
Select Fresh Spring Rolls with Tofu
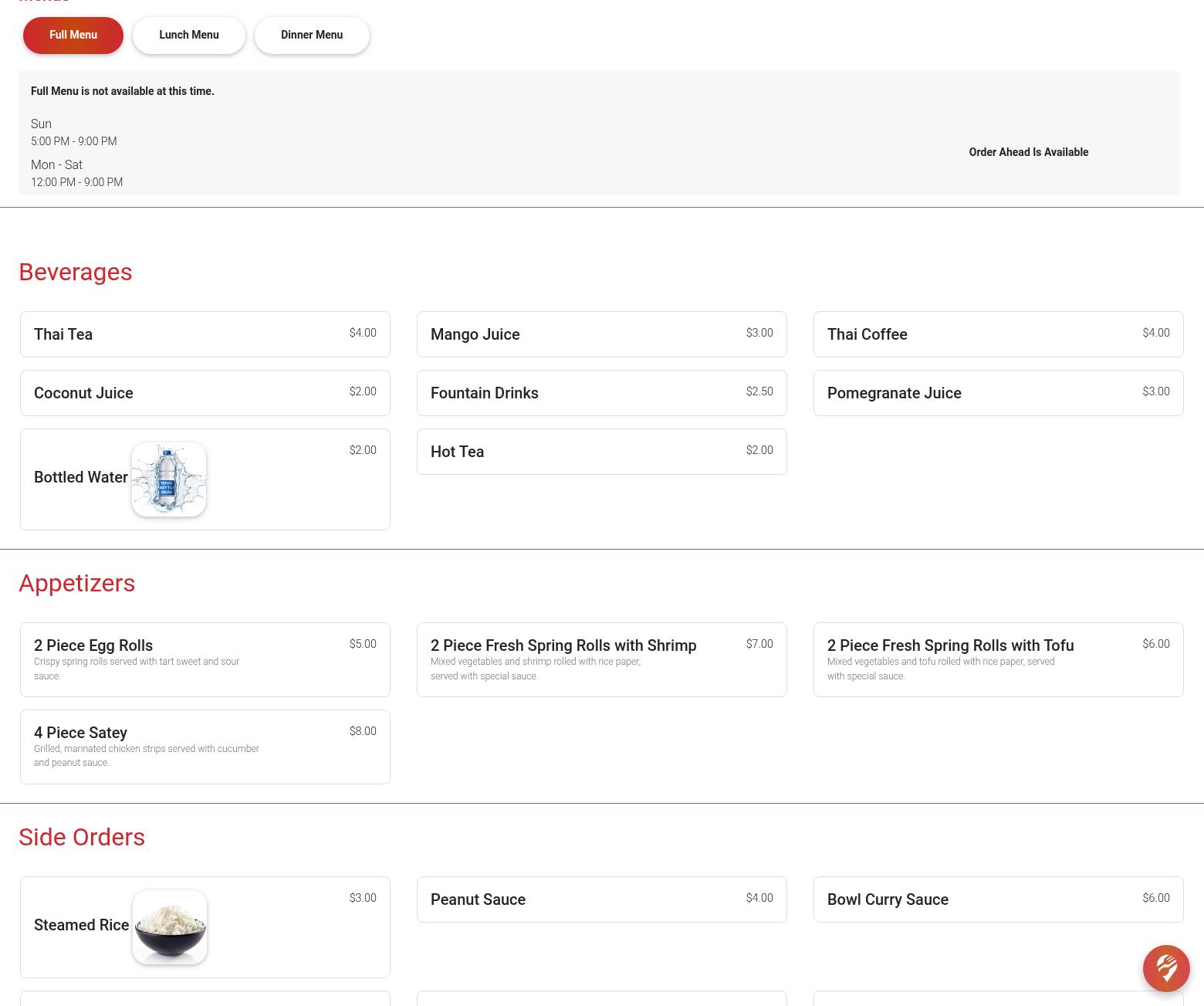pos(998,659)
